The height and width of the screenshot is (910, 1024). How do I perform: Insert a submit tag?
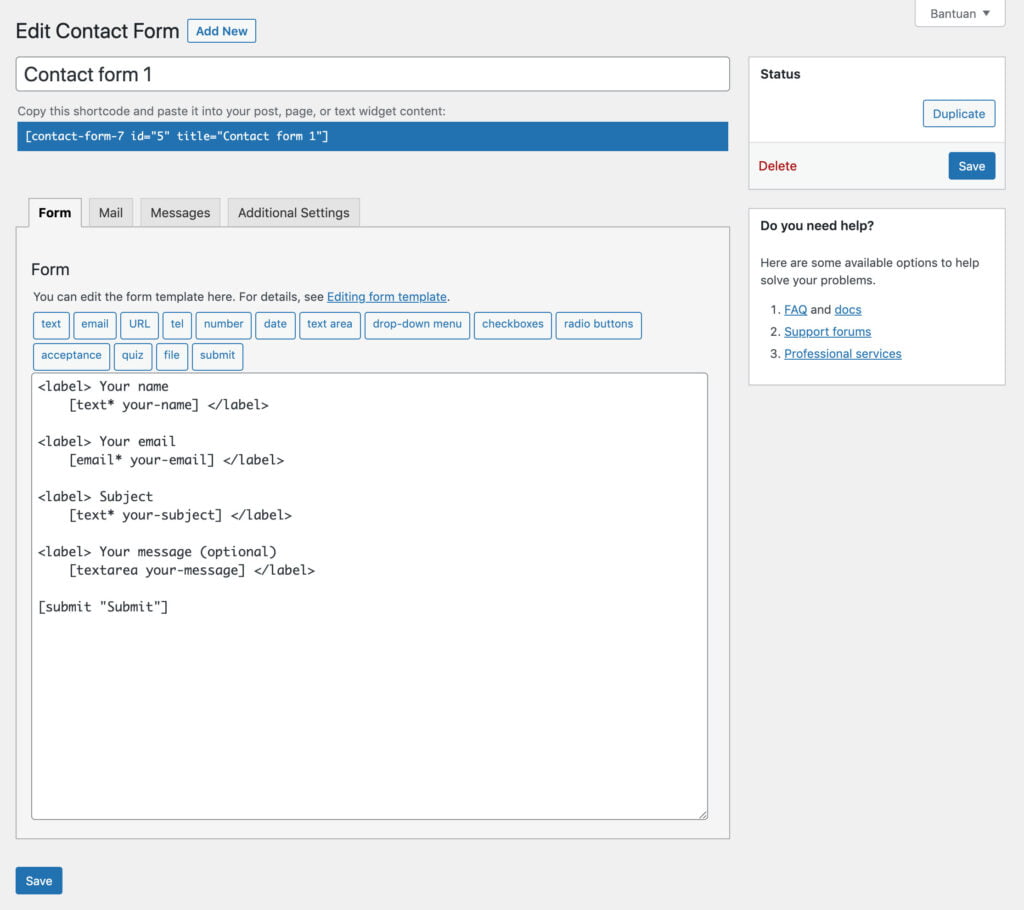217,356
